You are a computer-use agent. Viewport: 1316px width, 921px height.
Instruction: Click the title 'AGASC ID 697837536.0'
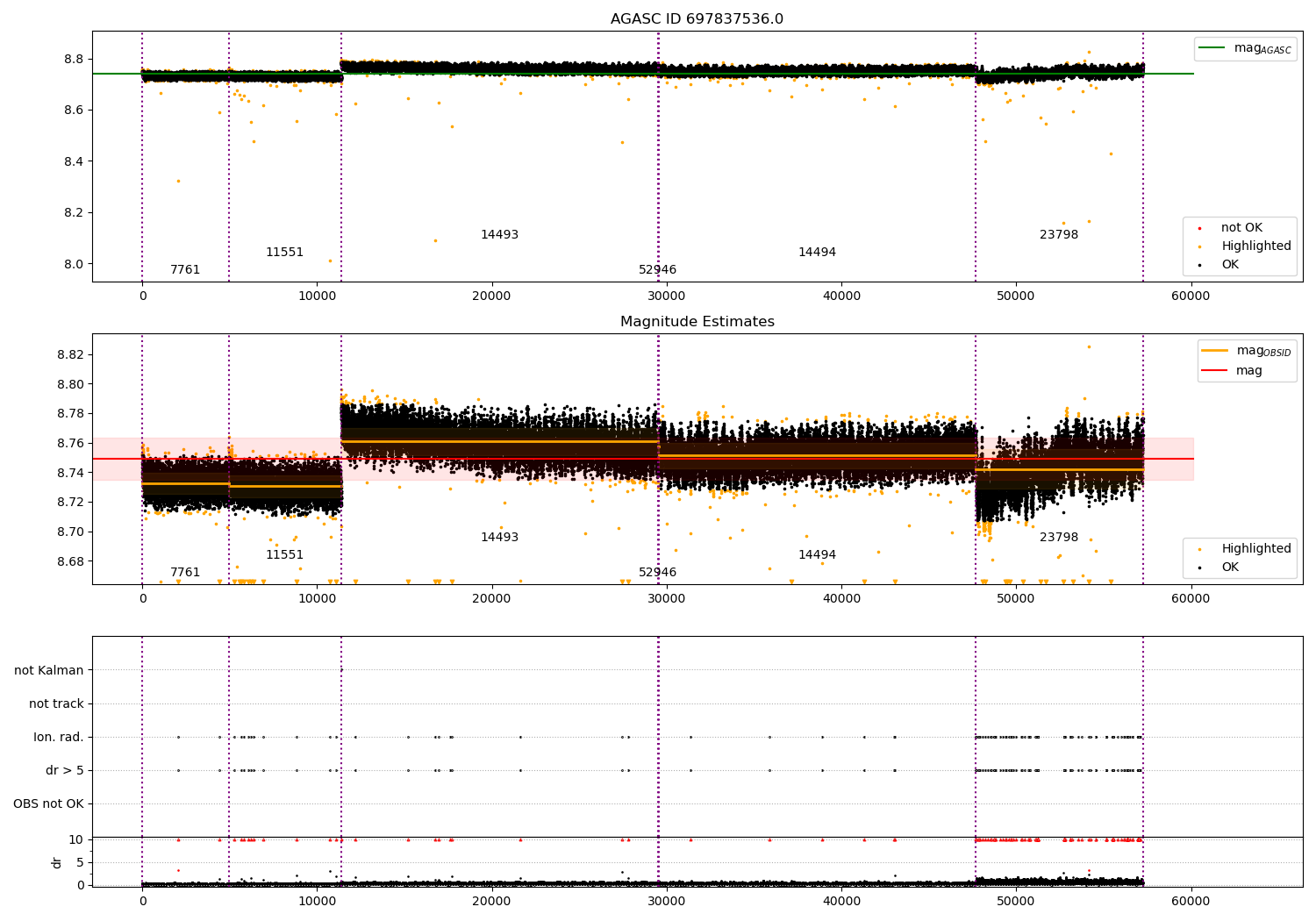697,19
